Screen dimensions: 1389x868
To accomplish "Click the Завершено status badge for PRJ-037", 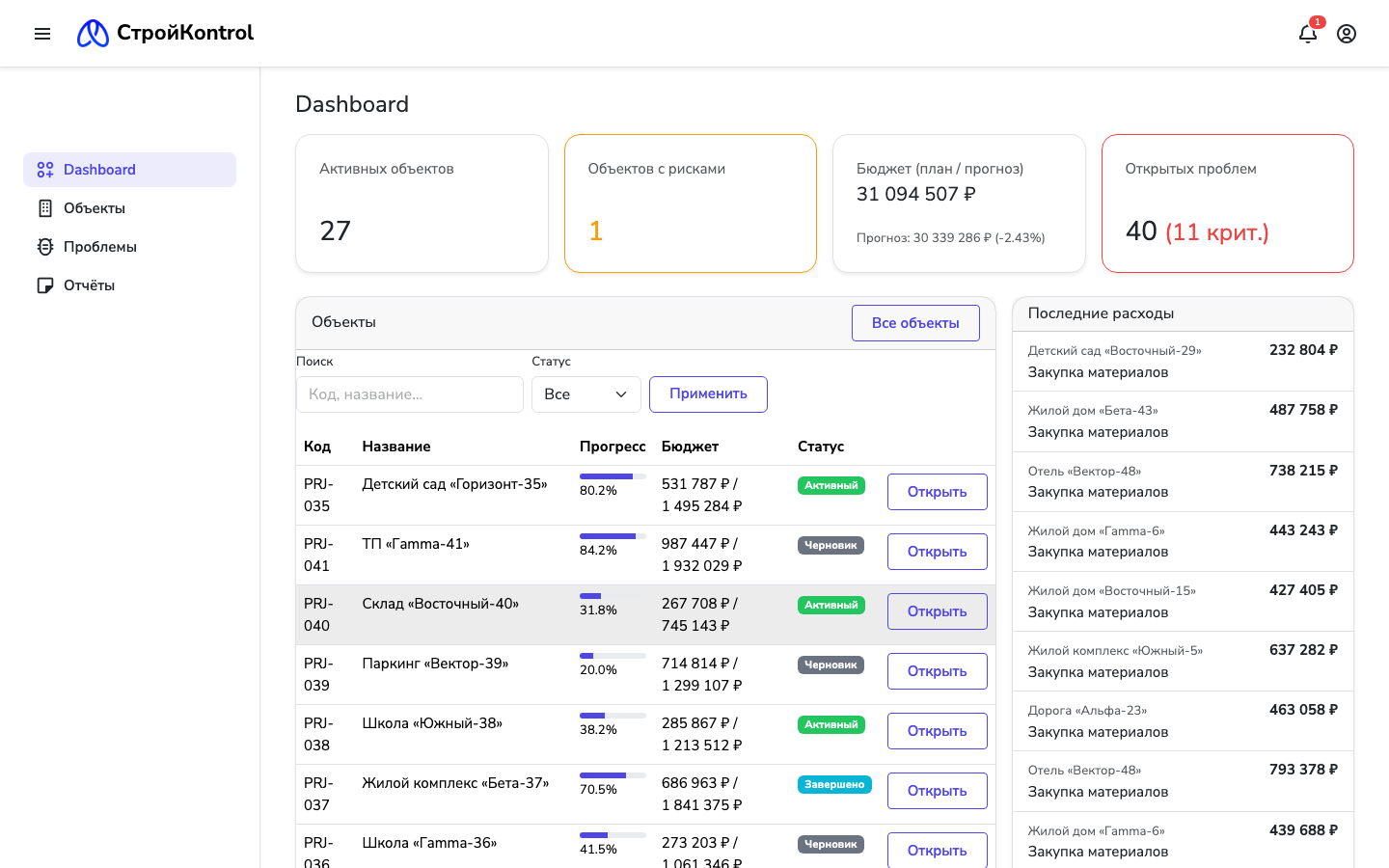I will click(x=834, y=785).
